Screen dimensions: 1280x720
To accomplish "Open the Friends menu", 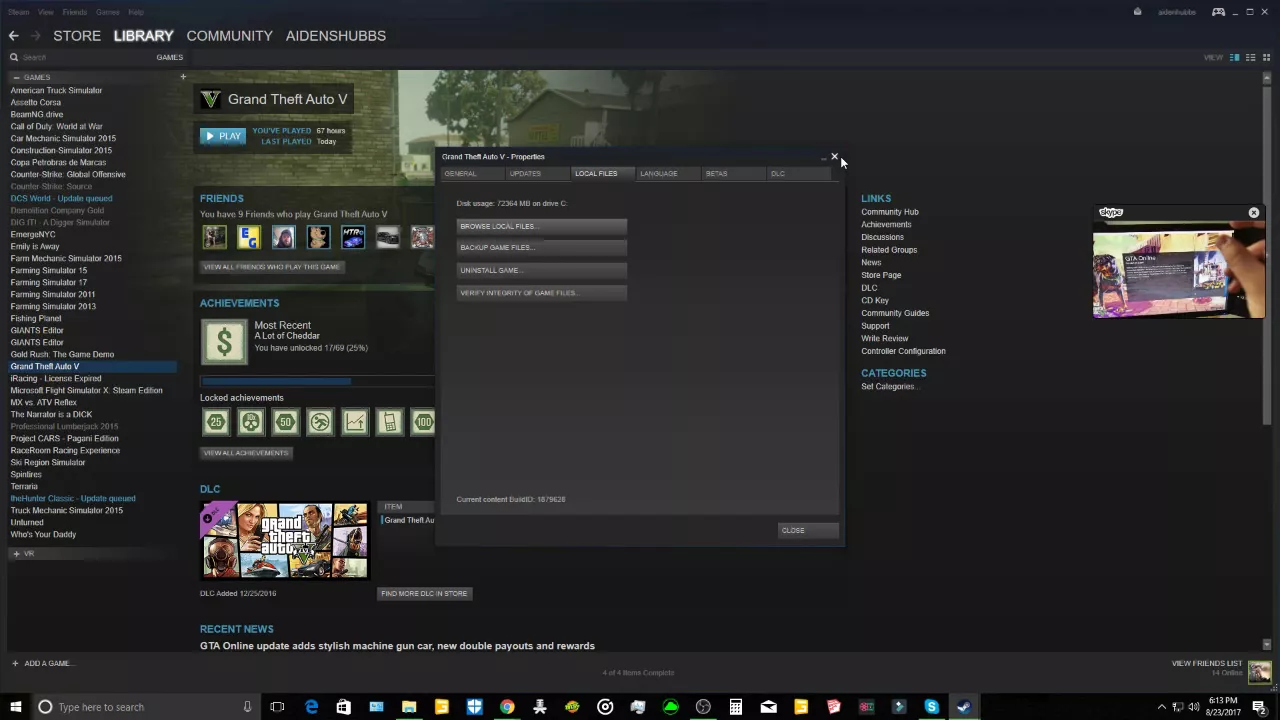I will pos(74,12).
